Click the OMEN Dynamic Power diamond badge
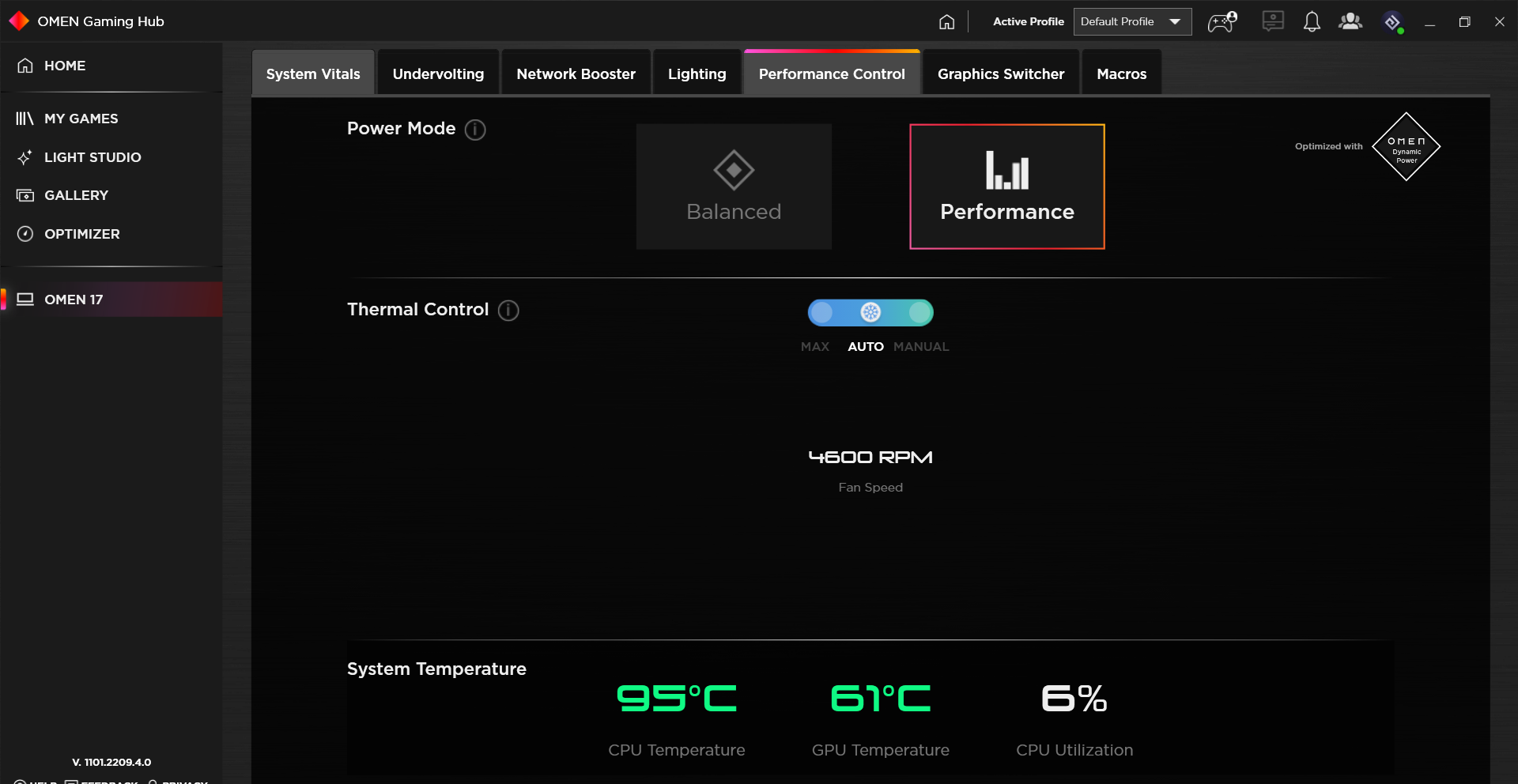Screen dimensions: 1518x784 1407,147
